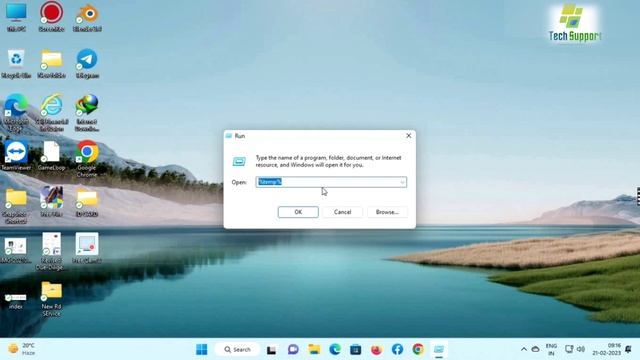Open Microsoft Store from the taskbar
This screenshot has height=360, width=640.
coord(356,349)
